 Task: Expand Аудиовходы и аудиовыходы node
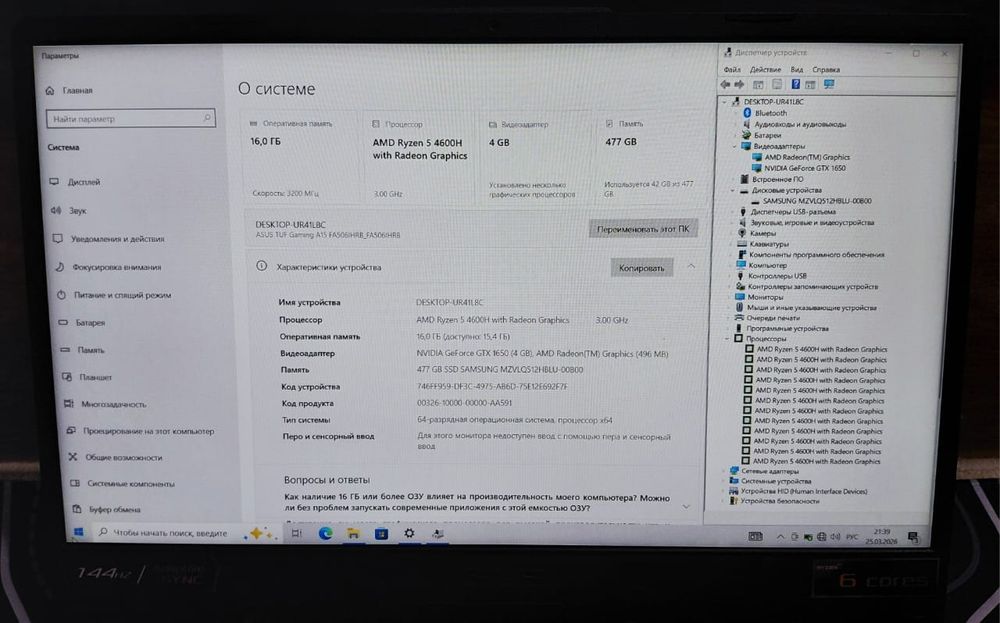click(735, 124)
